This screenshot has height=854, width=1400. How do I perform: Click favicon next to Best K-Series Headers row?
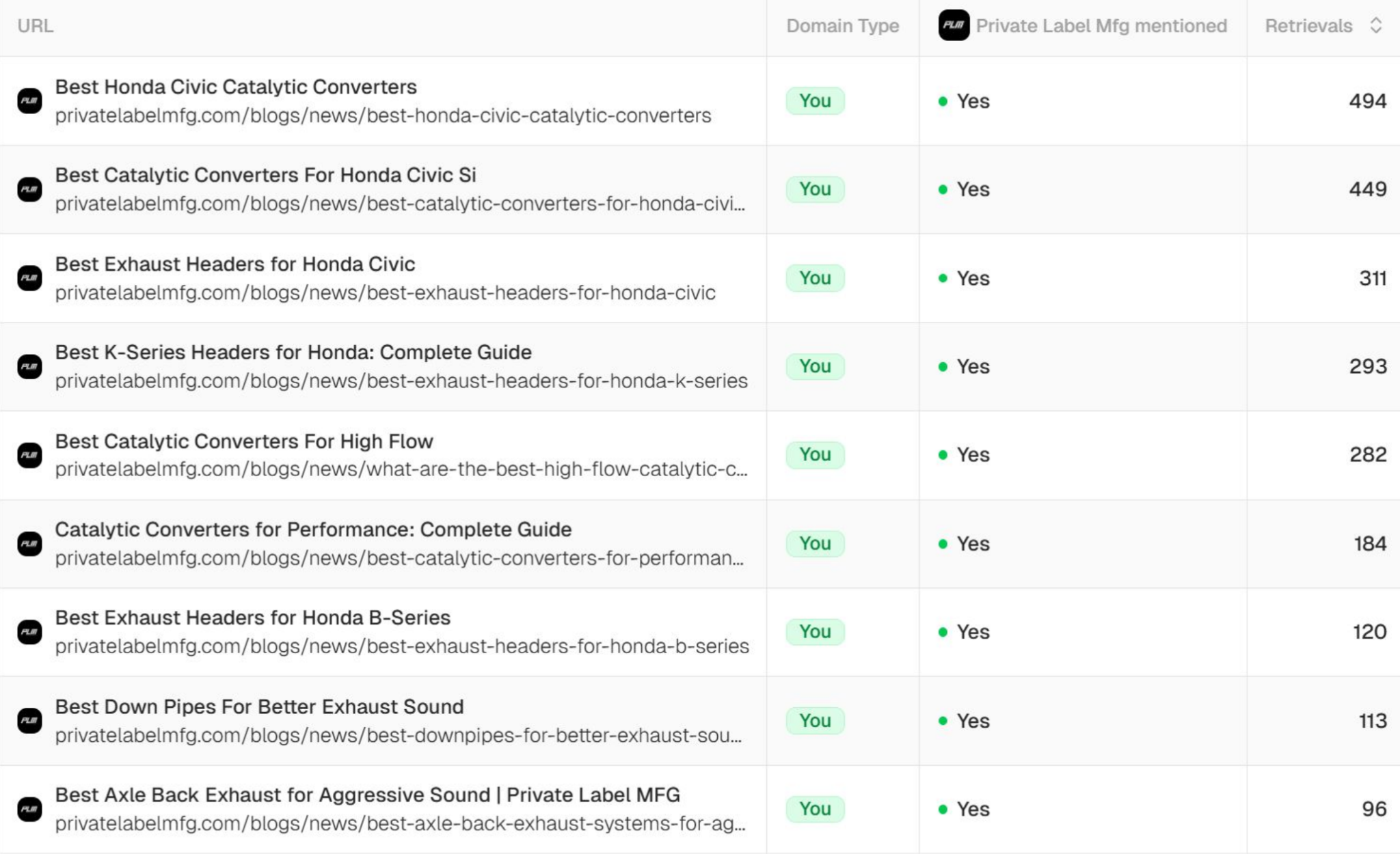tap(29, 367)
